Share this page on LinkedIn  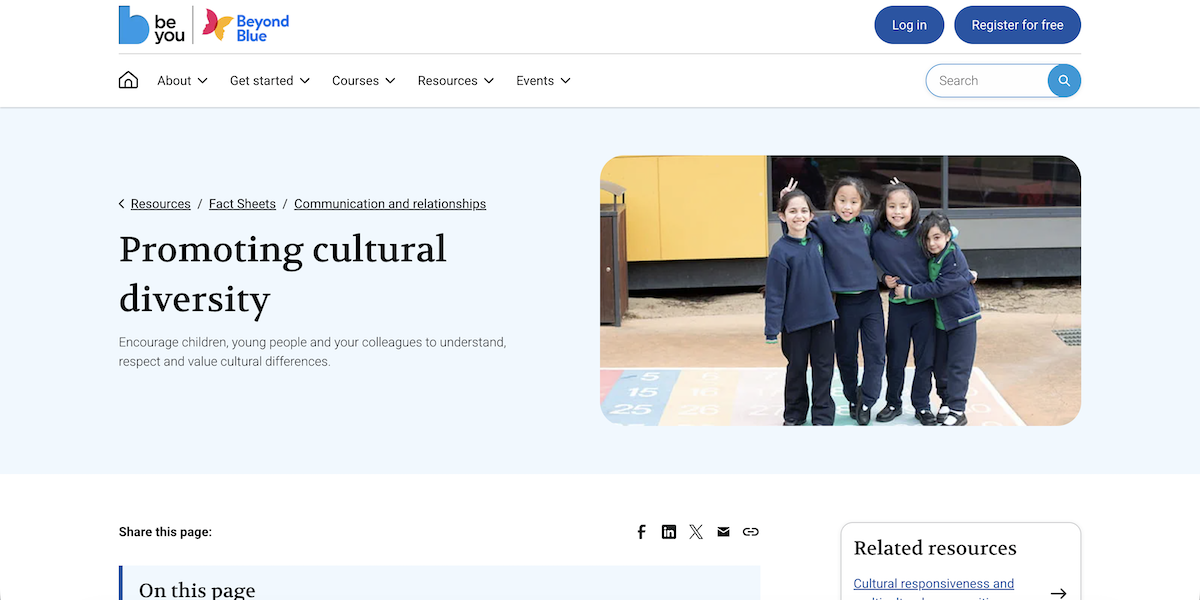(x=669, y=532)
